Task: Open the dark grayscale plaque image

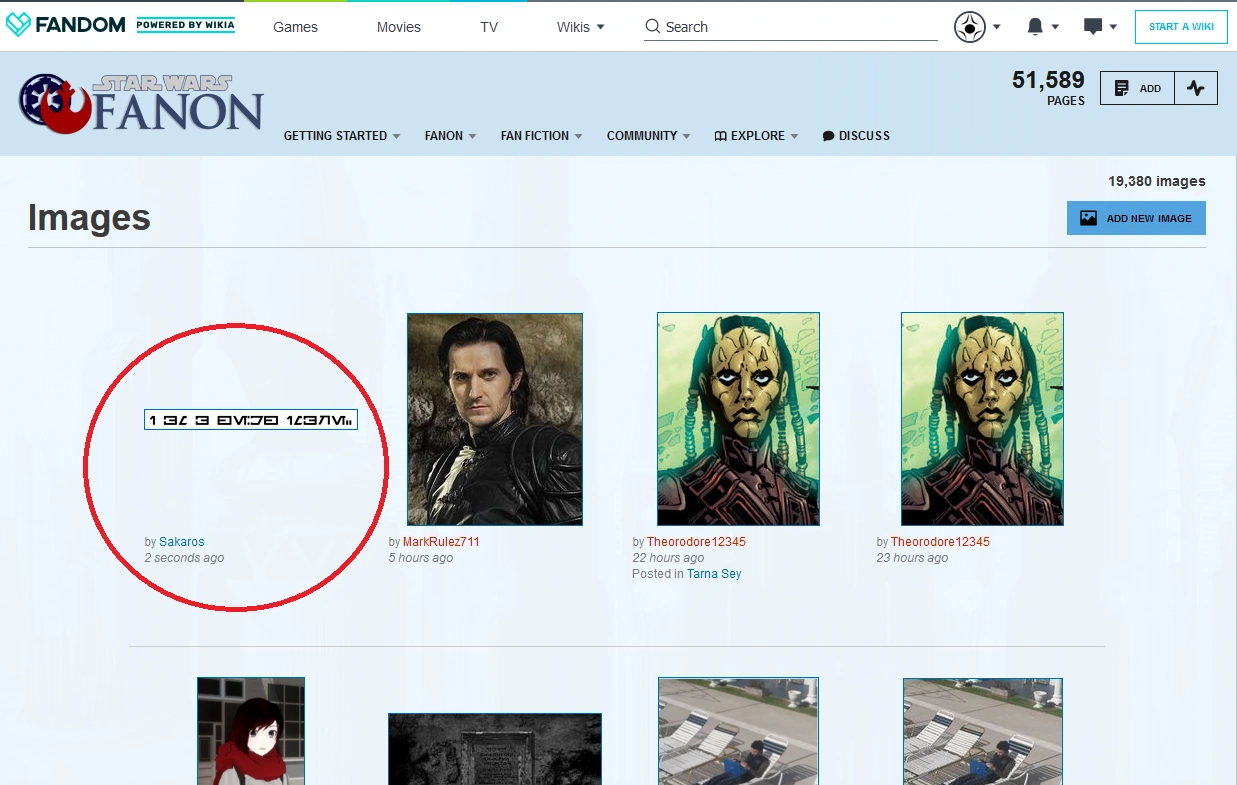Action: point(495,749)
